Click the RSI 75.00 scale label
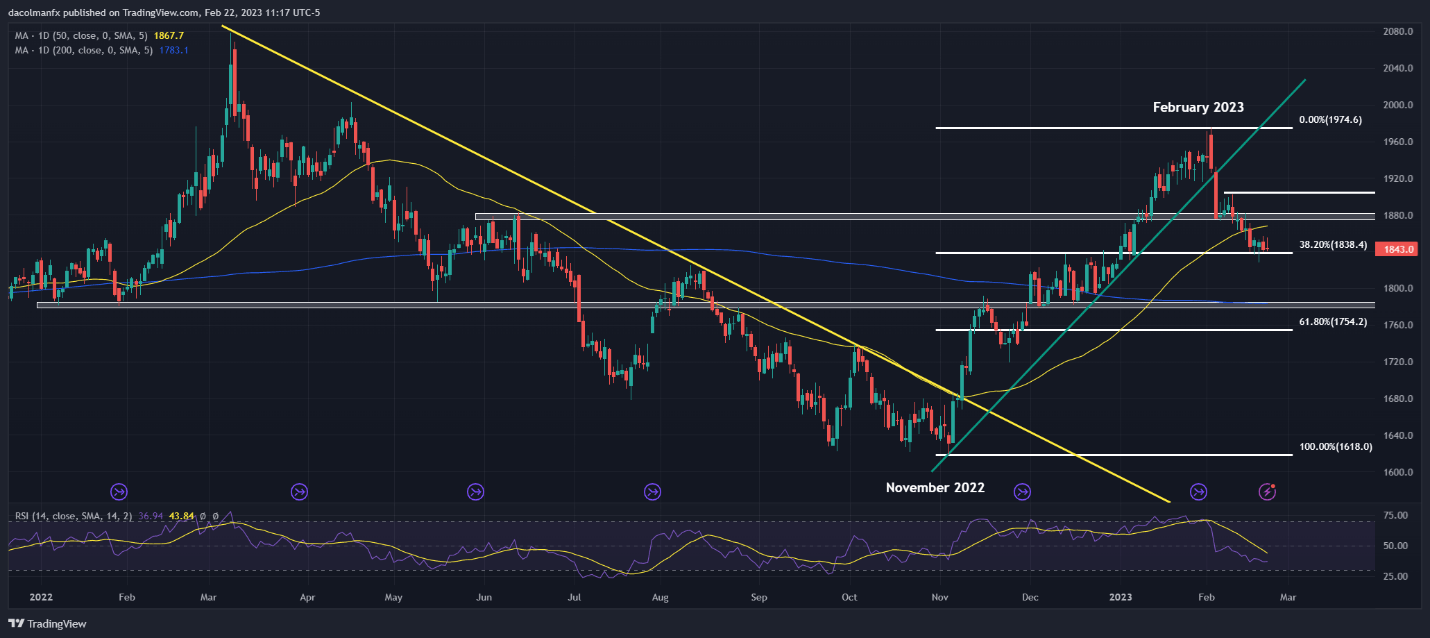Viewport: 1430px width, 638px height. tap(1397, 515)
